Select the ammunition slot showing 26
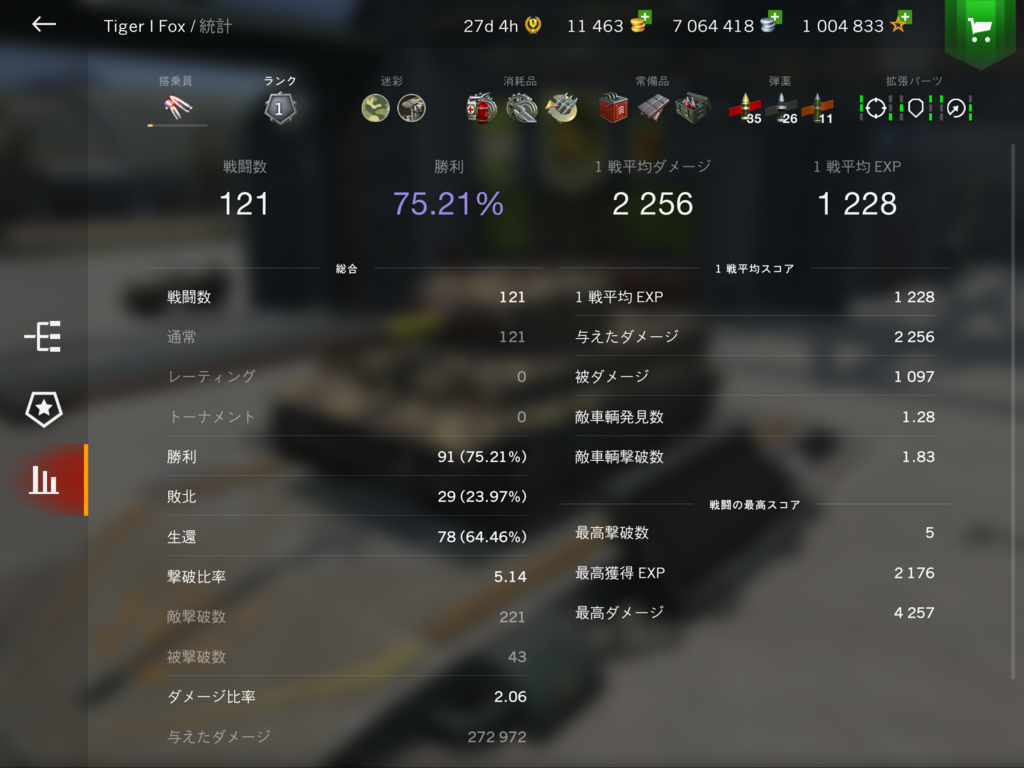This screenshot has width=1024, height=768. tap(782, 108)
